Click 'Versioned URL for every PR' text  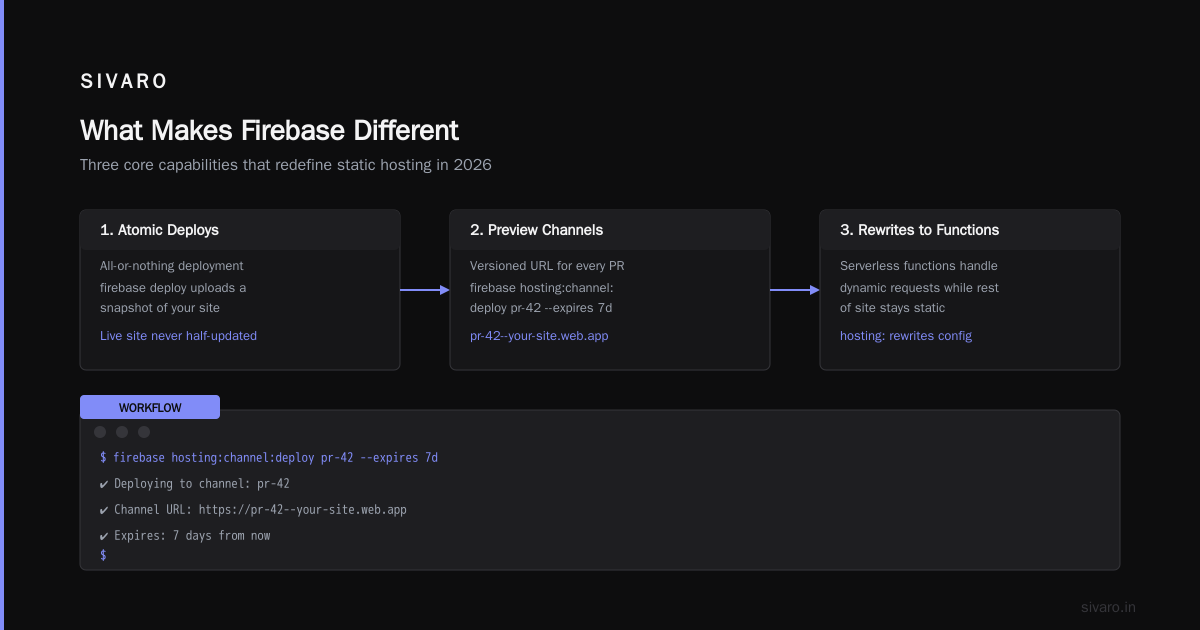pyautogui.click(x=547, y=266)
